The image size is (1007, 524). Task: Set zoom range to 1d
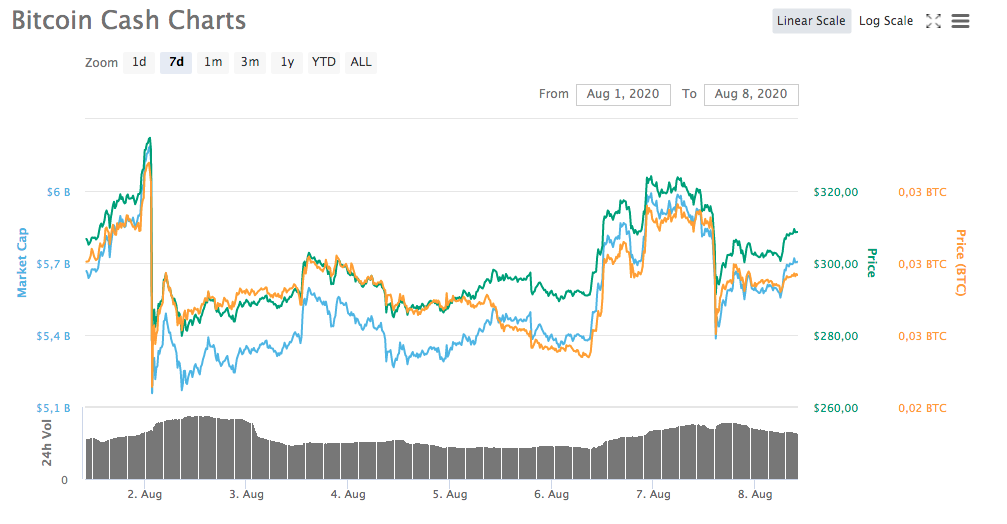click(139, 62)
